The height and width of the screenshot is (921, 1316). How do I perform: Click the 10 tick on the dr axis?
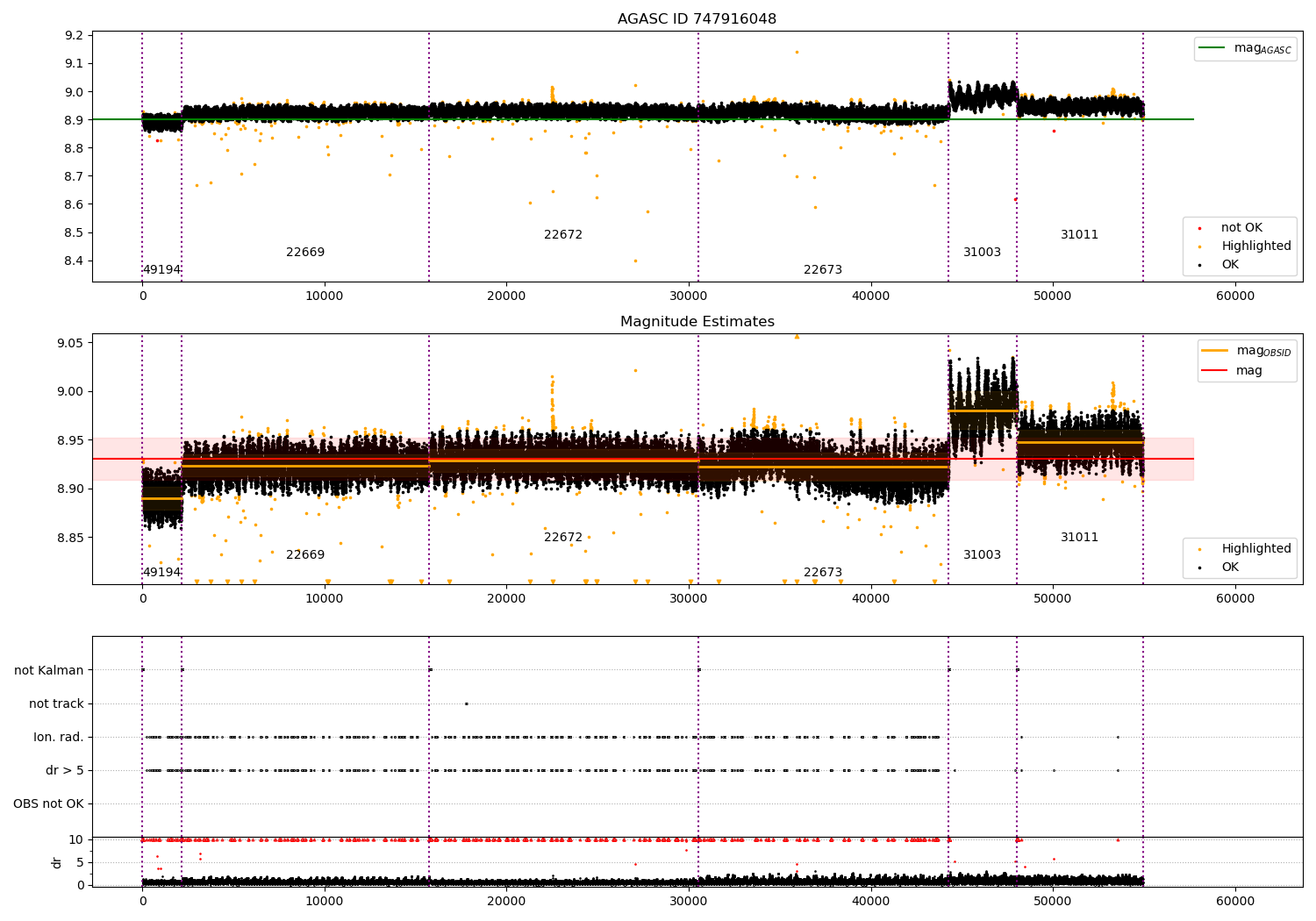click(x=76, y=840)
